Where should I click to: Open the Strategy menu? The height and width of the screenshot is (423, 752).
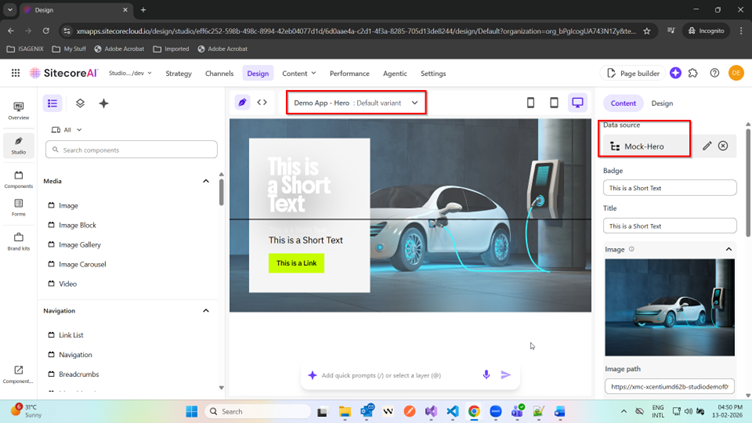(x=178, y=73)
